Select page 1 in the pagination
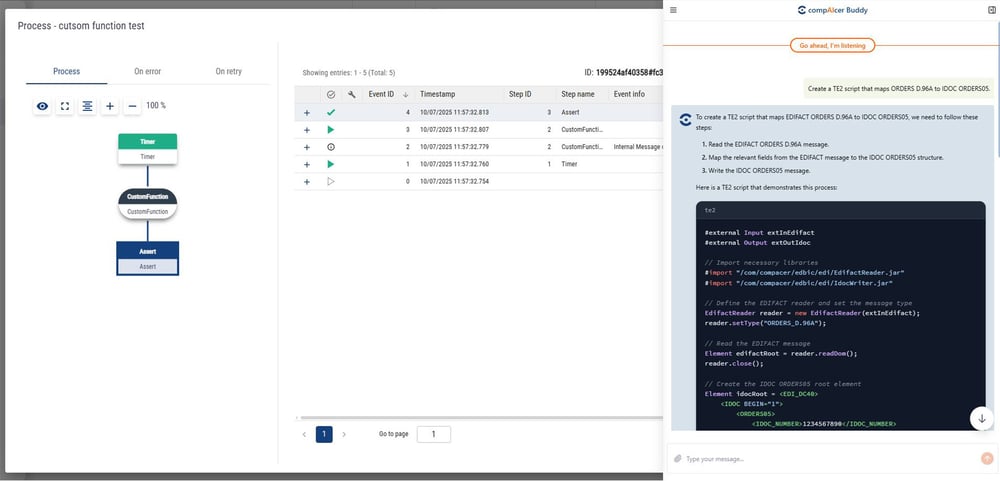The image size is (1000, 481). [x=324, y=434]
